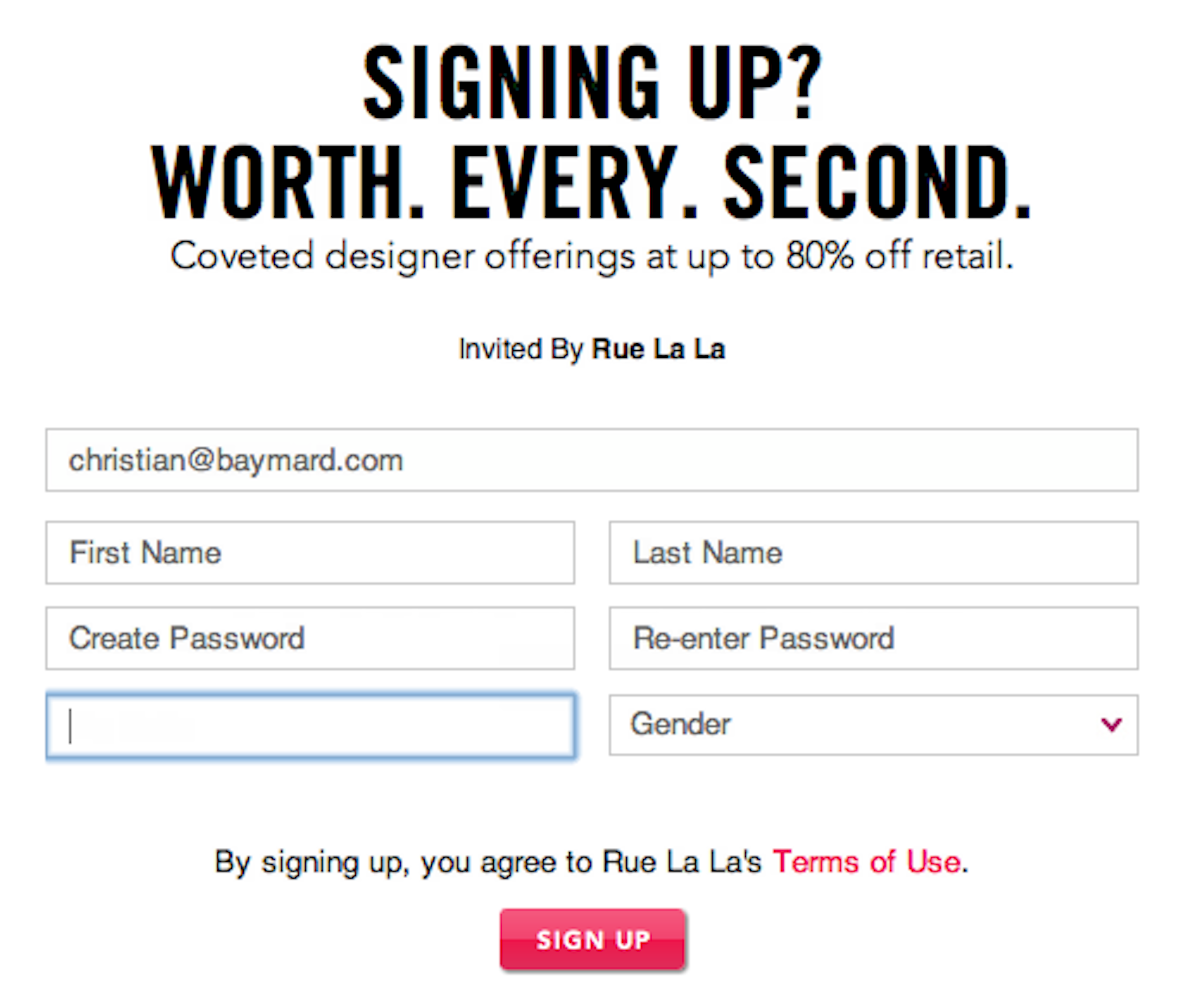Click the "80% off retail" text

897,256
